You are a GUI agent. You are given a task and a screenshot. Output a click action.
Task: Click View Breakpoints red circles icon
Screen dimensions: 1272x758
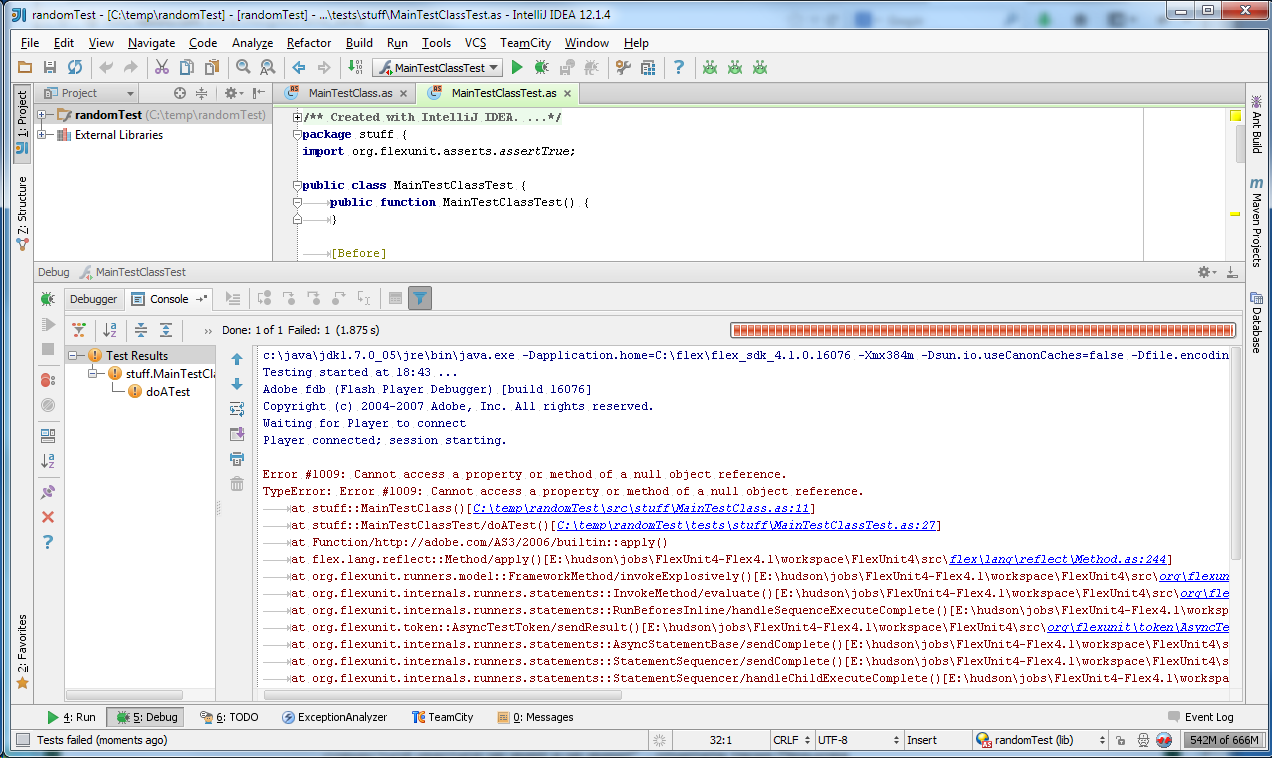(47, 380)
